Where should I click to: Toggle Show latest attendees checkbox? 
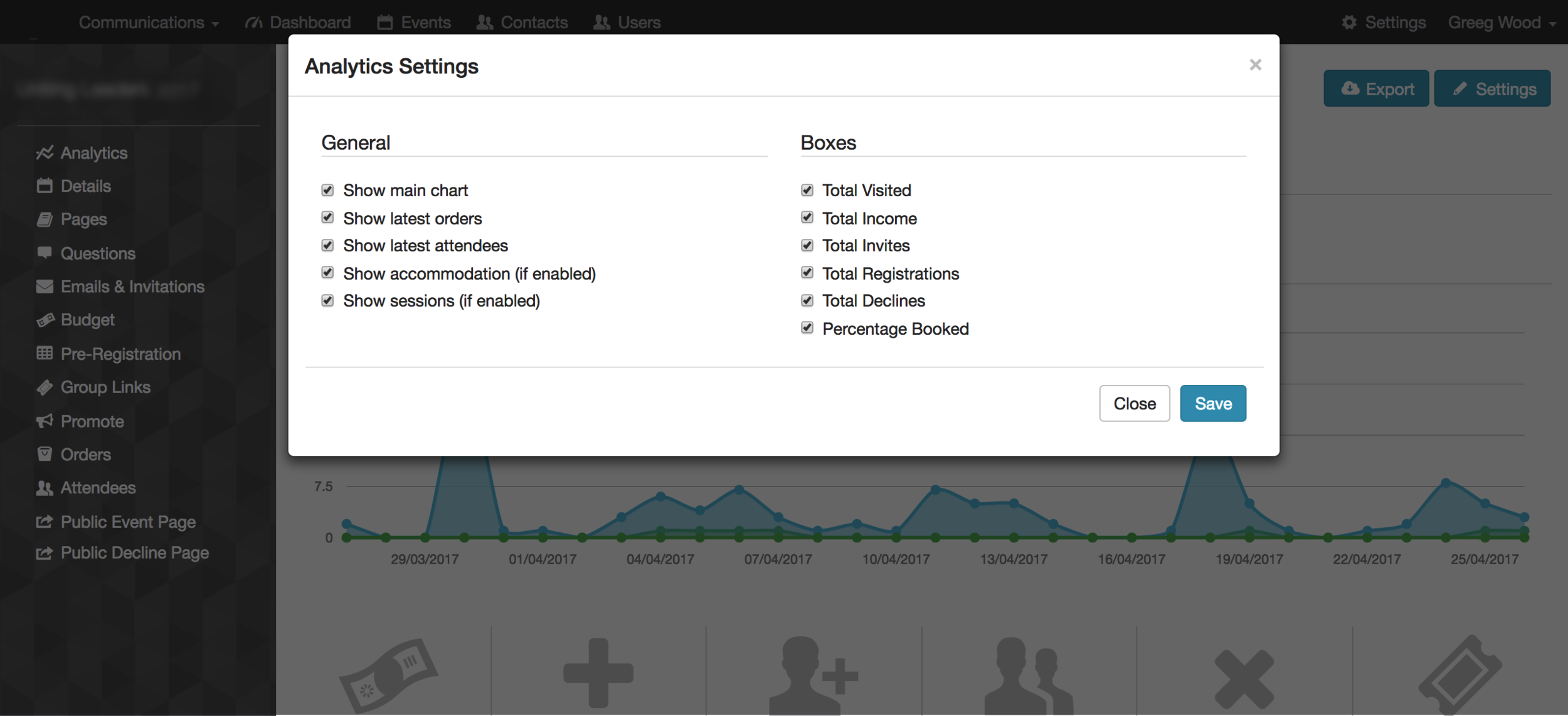click(327, 245)
